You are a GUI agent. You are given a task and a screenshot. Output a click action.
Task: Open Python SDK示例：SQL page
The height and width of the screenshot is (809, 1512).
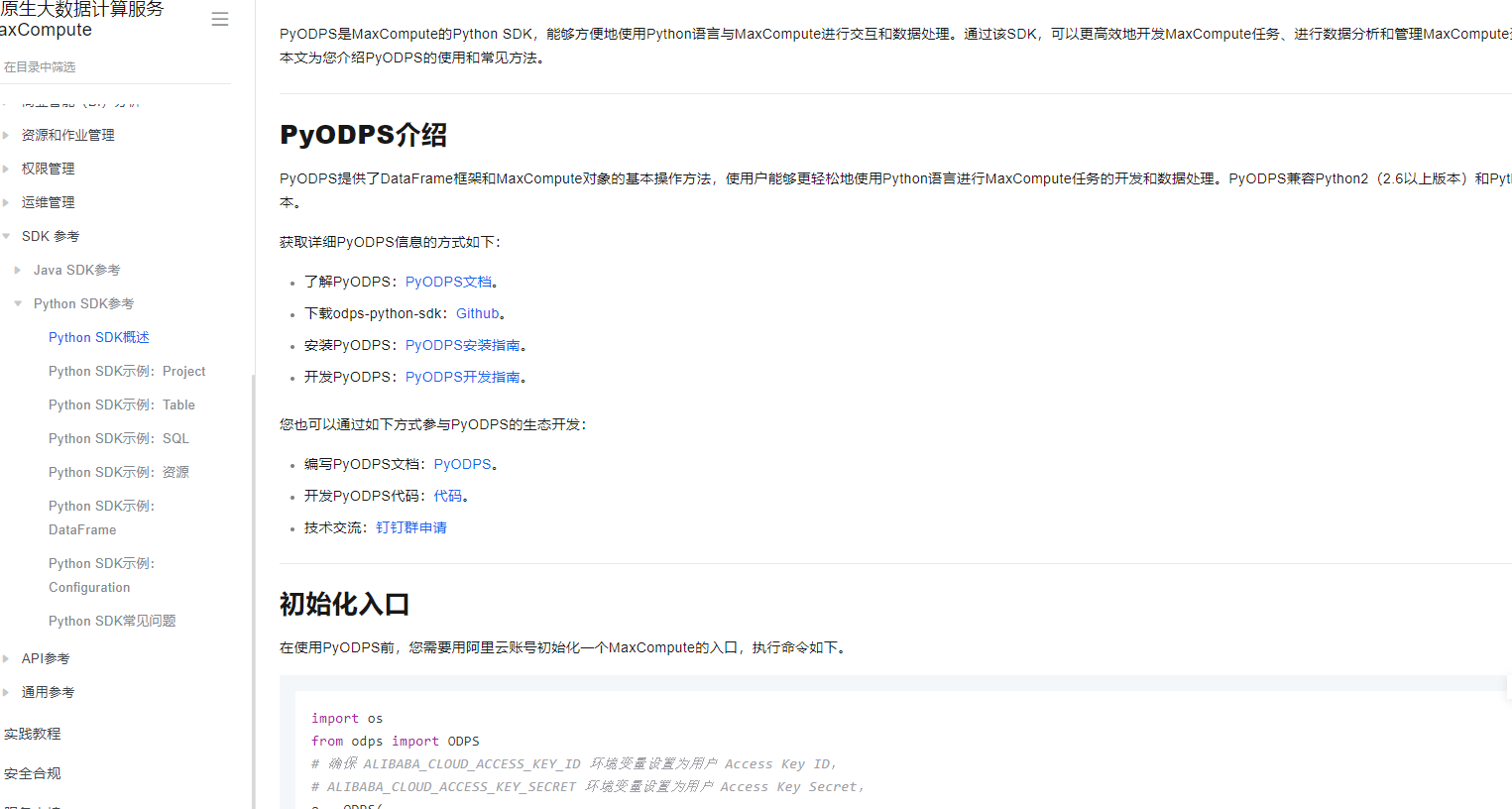tap(119, 438)
